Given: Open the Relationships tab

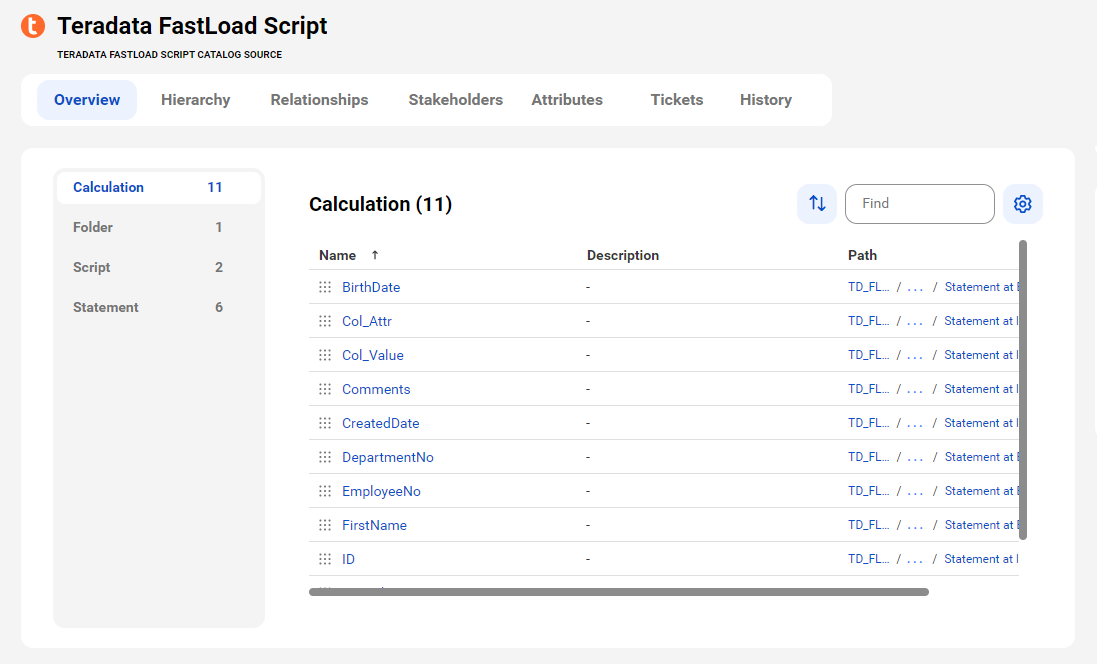Looking at the screenshot, I should 319,100.
